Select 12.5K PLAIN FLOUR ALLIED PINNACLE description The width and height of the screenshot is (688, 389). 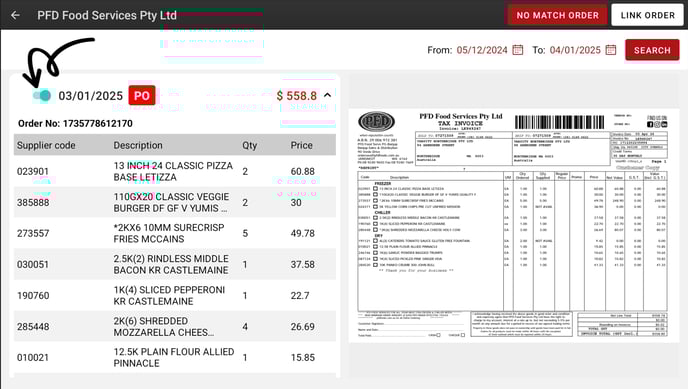174,357
